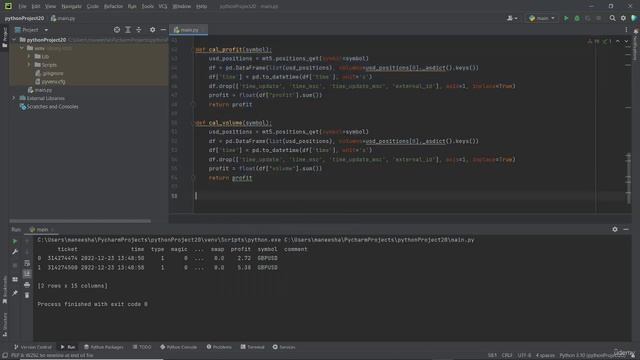
Task: Open Python Console tool window
Action: click(178, 347)
